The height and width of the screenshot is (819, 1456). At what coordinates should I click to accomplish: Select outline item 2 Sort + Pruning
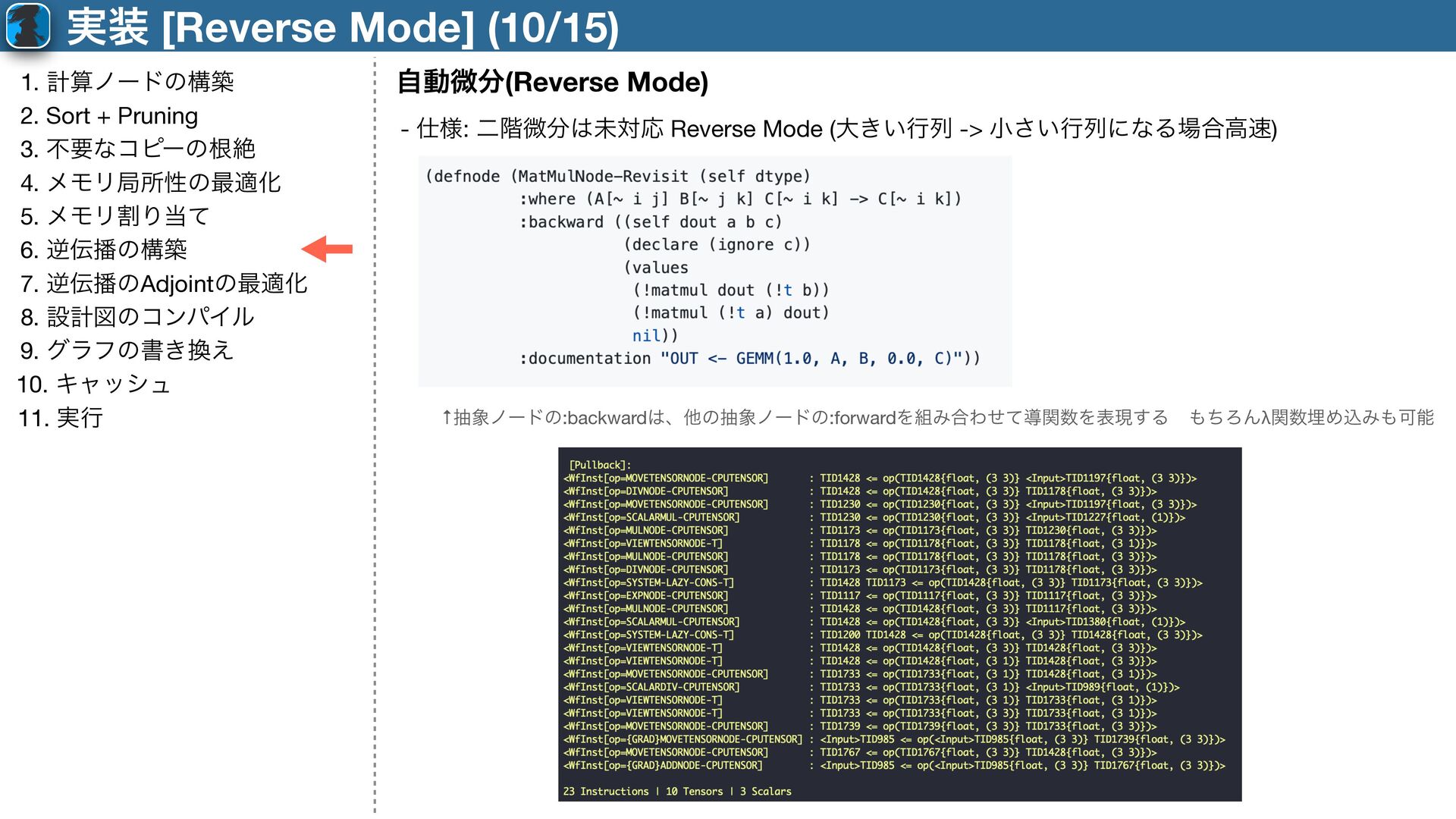coord(108,115)
